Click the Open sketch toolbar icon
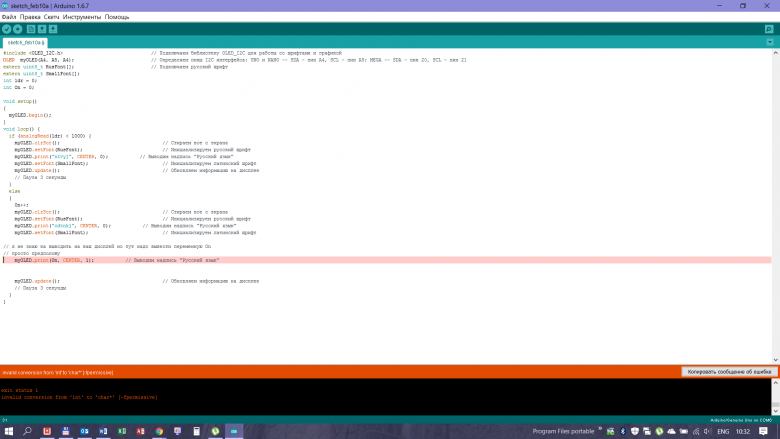This screenshot has width=780, height=439. pyautogui.click(x=42, y=29)
